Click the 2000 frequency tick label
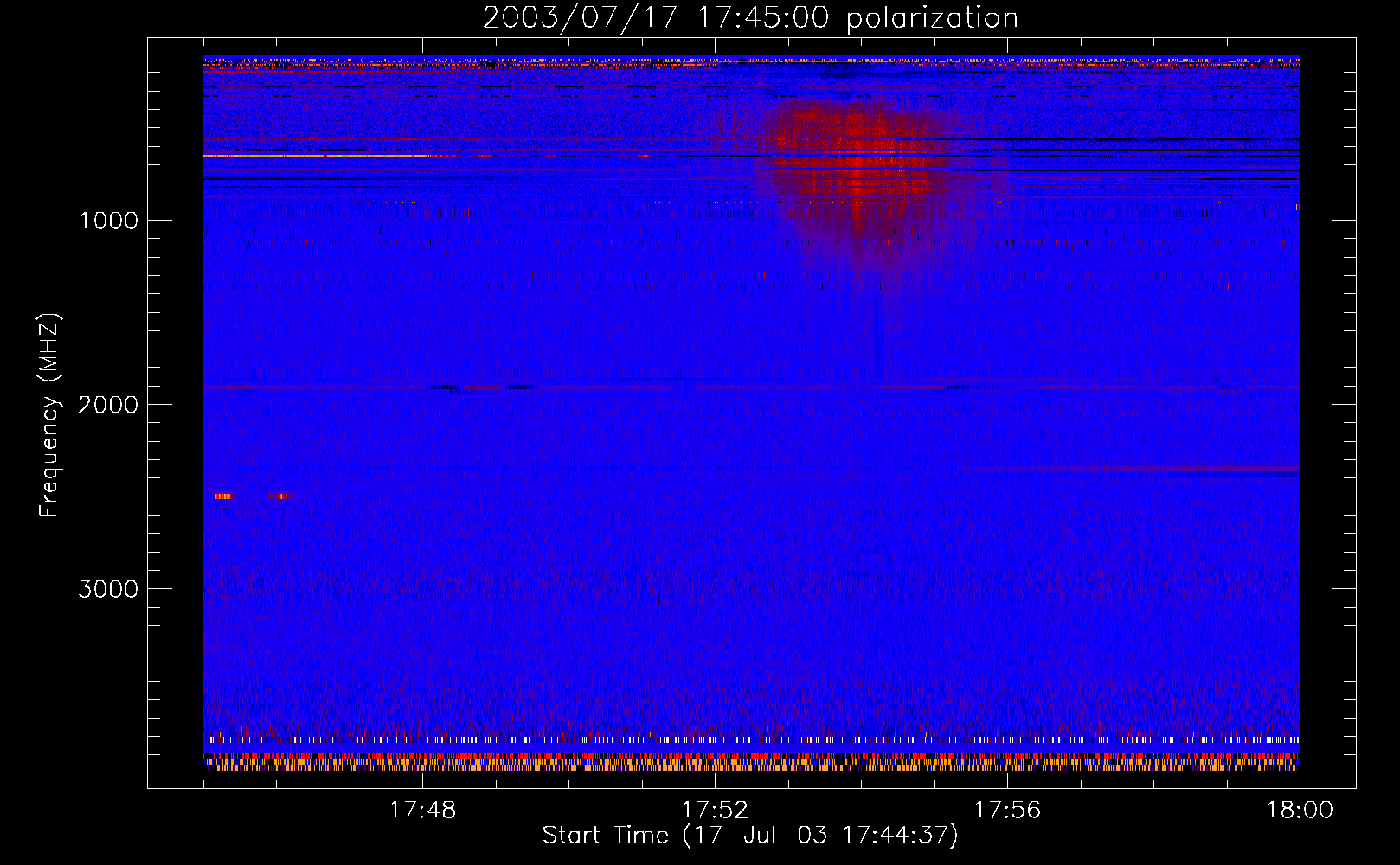1400x865 pixels. click(108, 404)
